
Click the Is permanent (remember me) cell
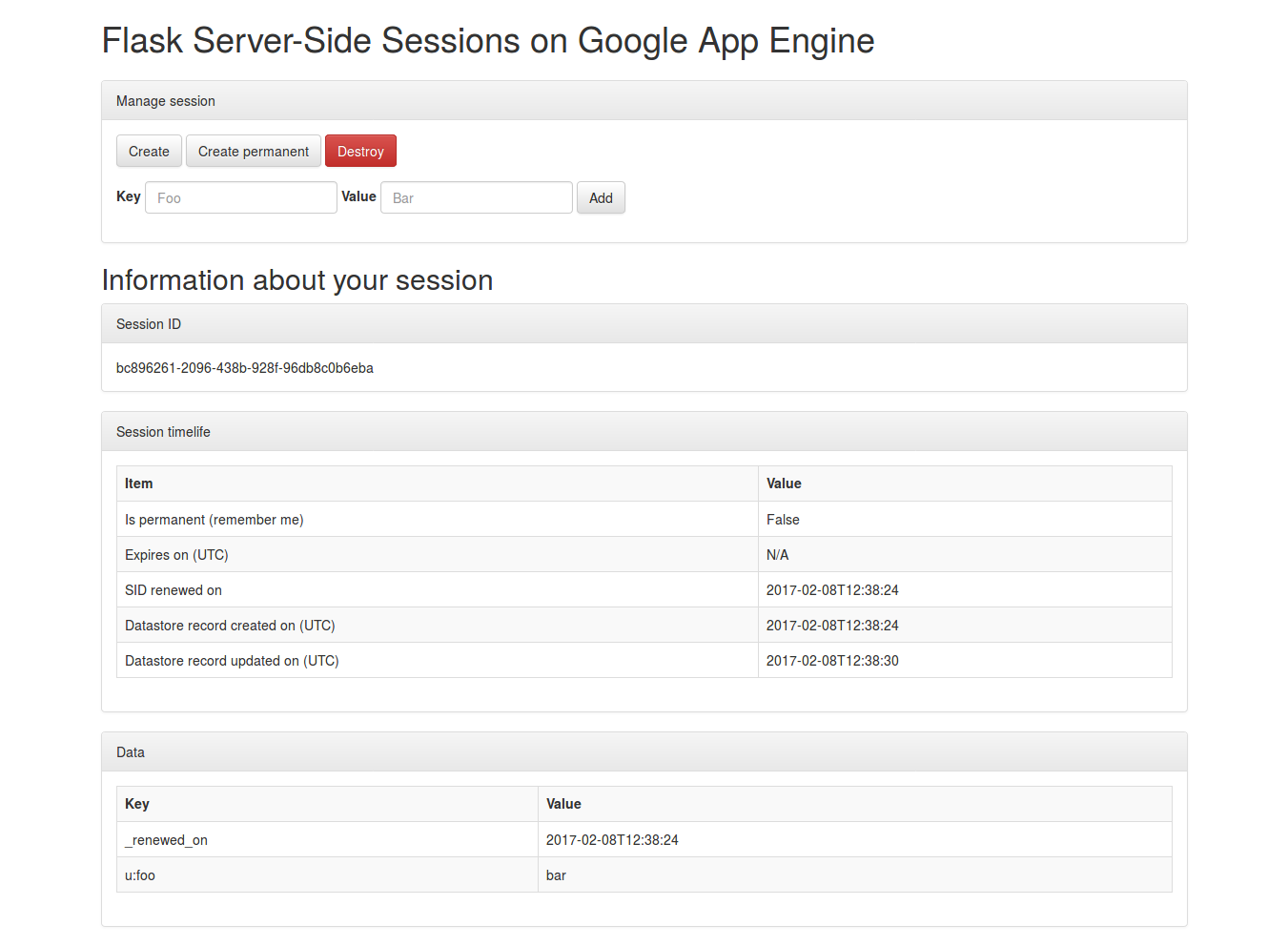(x=438, y=519)
